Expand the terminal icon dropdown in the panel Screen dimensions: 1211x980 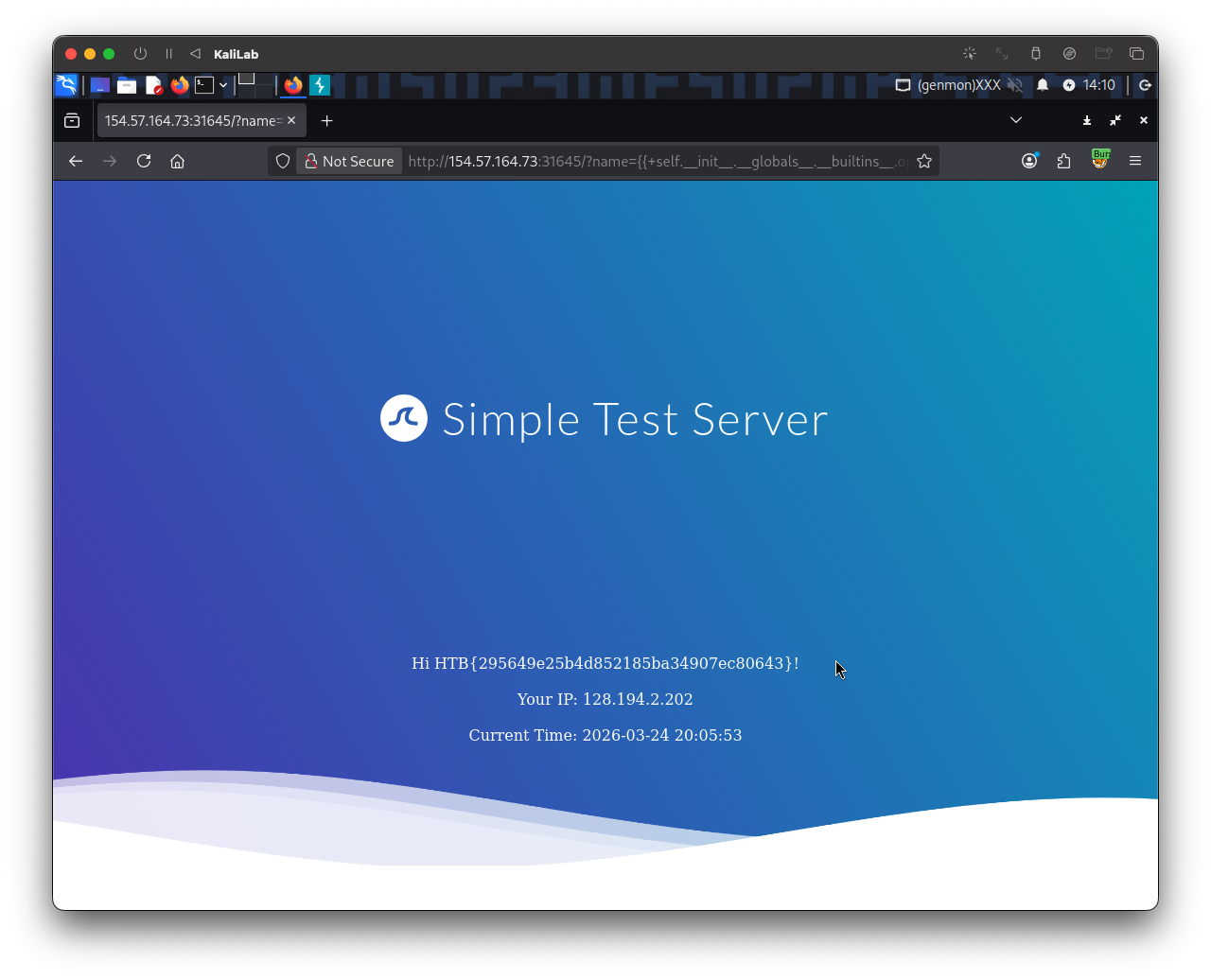click(223, 85)
